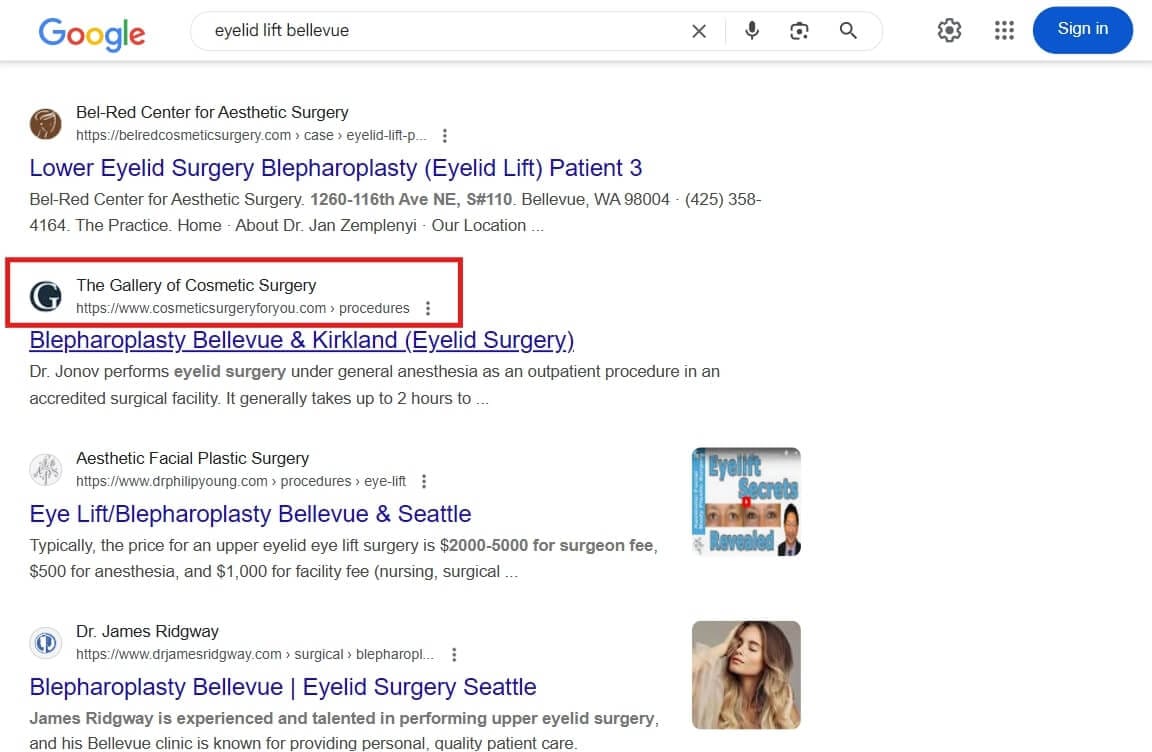
Task: Open the Lower Eyelid Surgery Blepharoplasty Patient 3 link
Action: tap(336, 168)
